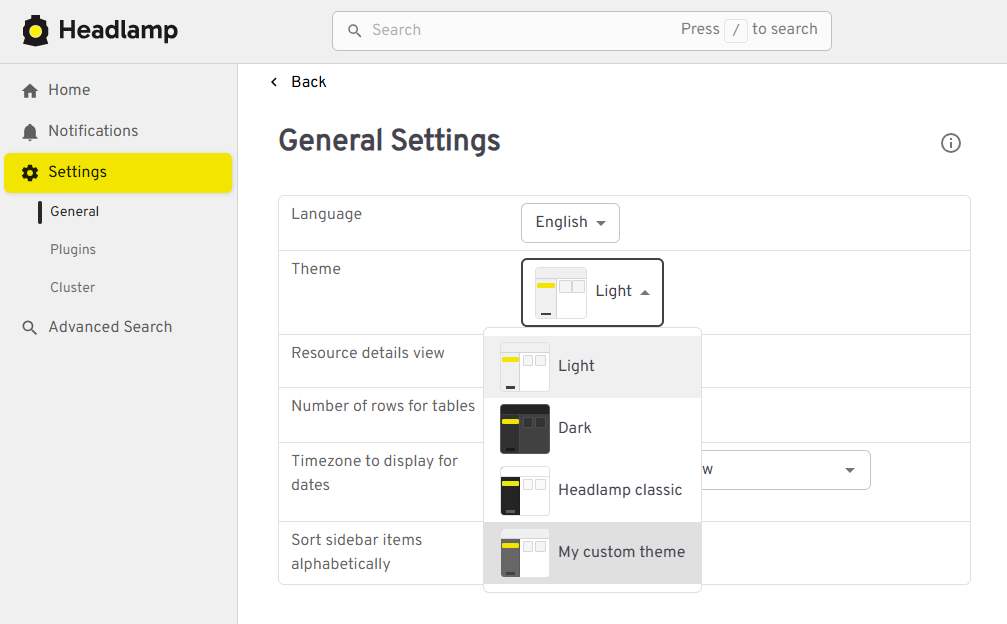Click the Light theme preview thumbnail in list

click(x=525, y=367)
